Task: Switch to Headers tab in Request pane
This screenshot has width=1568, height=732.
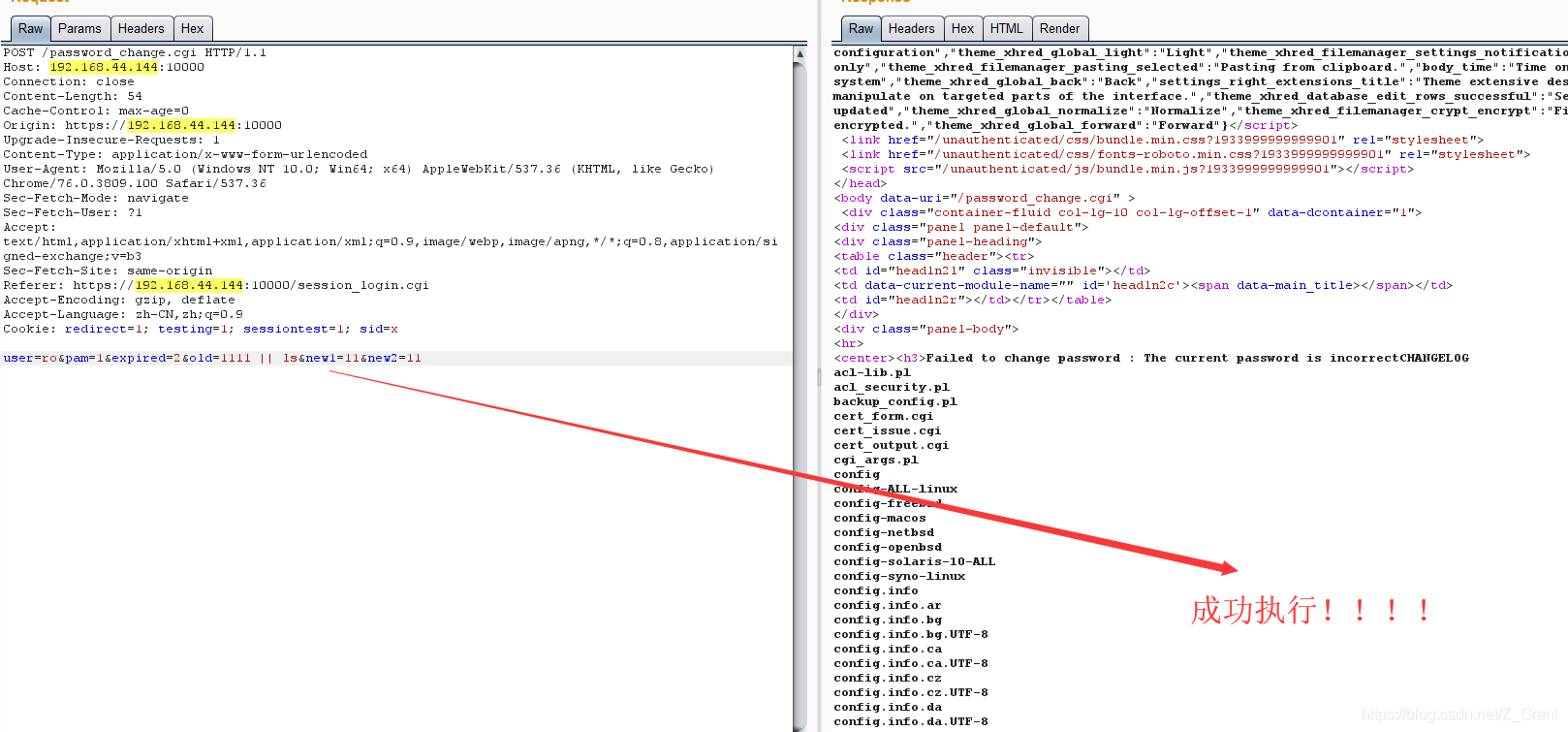Action: (x=141, y=29)
